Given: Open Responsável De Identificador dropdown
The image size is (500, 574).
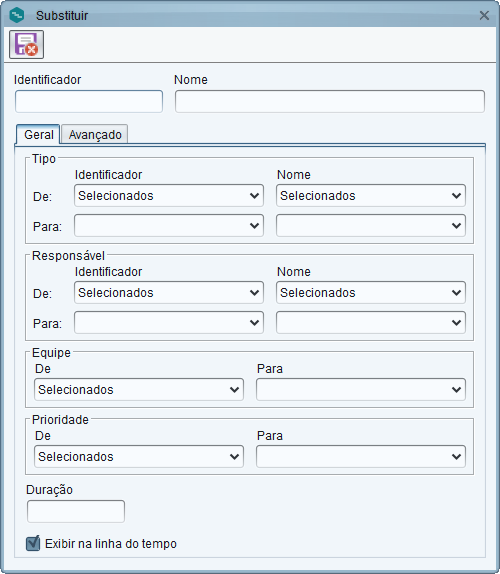Looking at the screenshot, I should click(169, 292).
